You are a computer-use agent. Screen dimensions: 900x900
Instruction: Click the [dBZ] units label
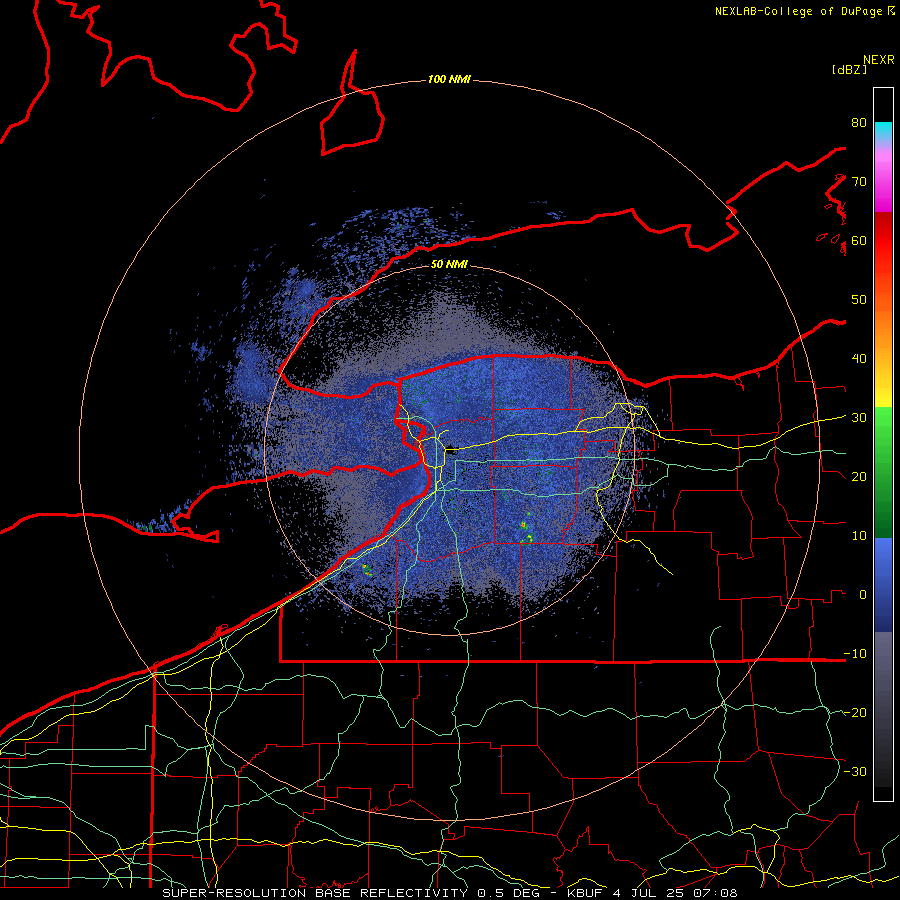point(849,70)
